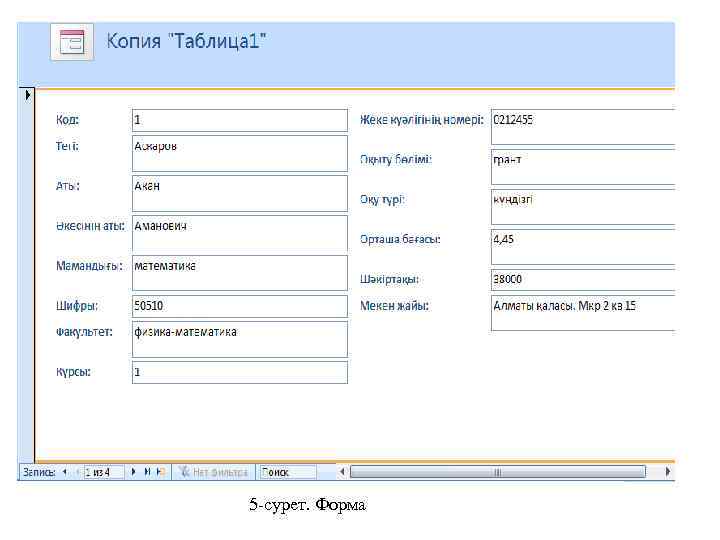Click the Факультет: label
This screenshot has height=540, width=720.
tap(84, 332)
